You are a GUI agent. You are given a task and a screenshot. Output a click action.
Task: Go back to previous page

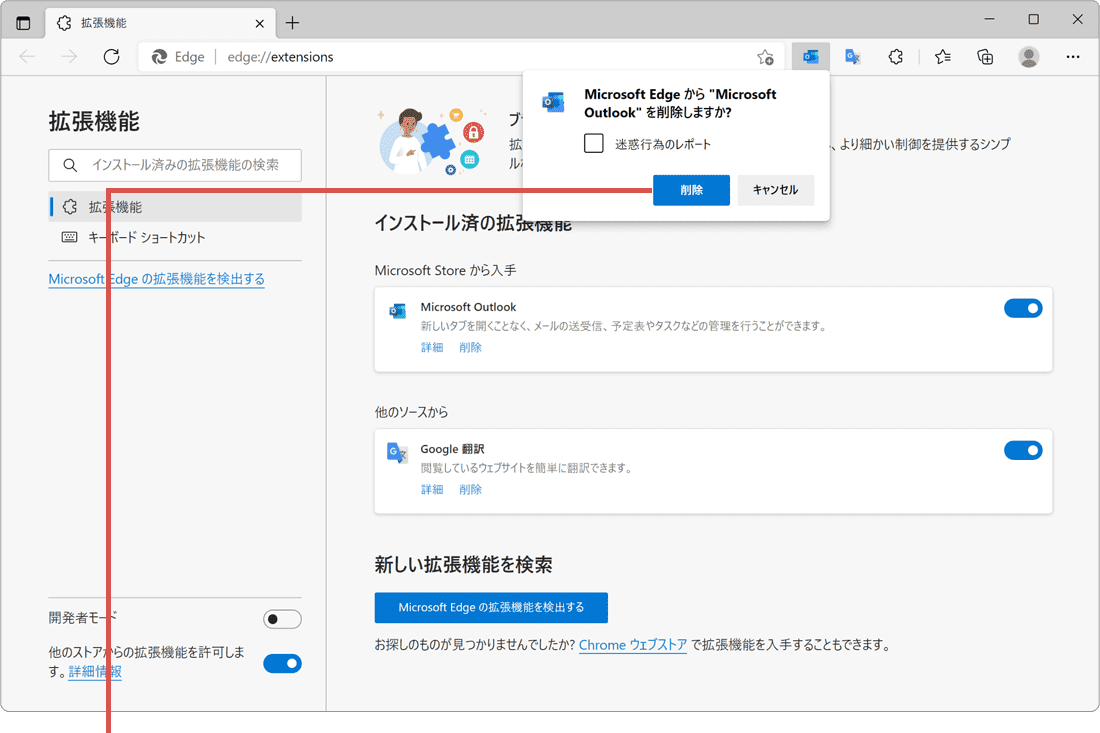pyautogui.click(x=27, y=57)
